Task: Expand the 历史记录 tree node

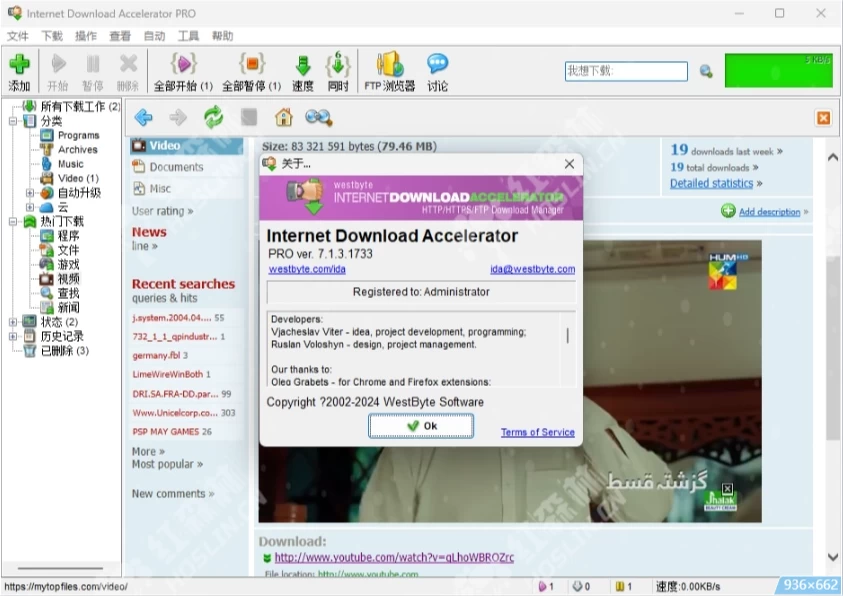Action: 13,336
